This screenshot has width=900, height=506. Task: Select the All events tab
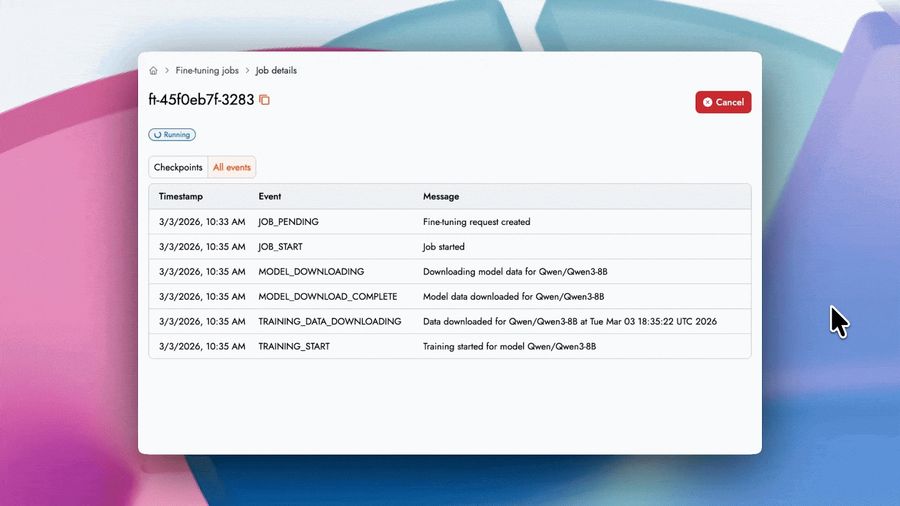coord(232,167)
